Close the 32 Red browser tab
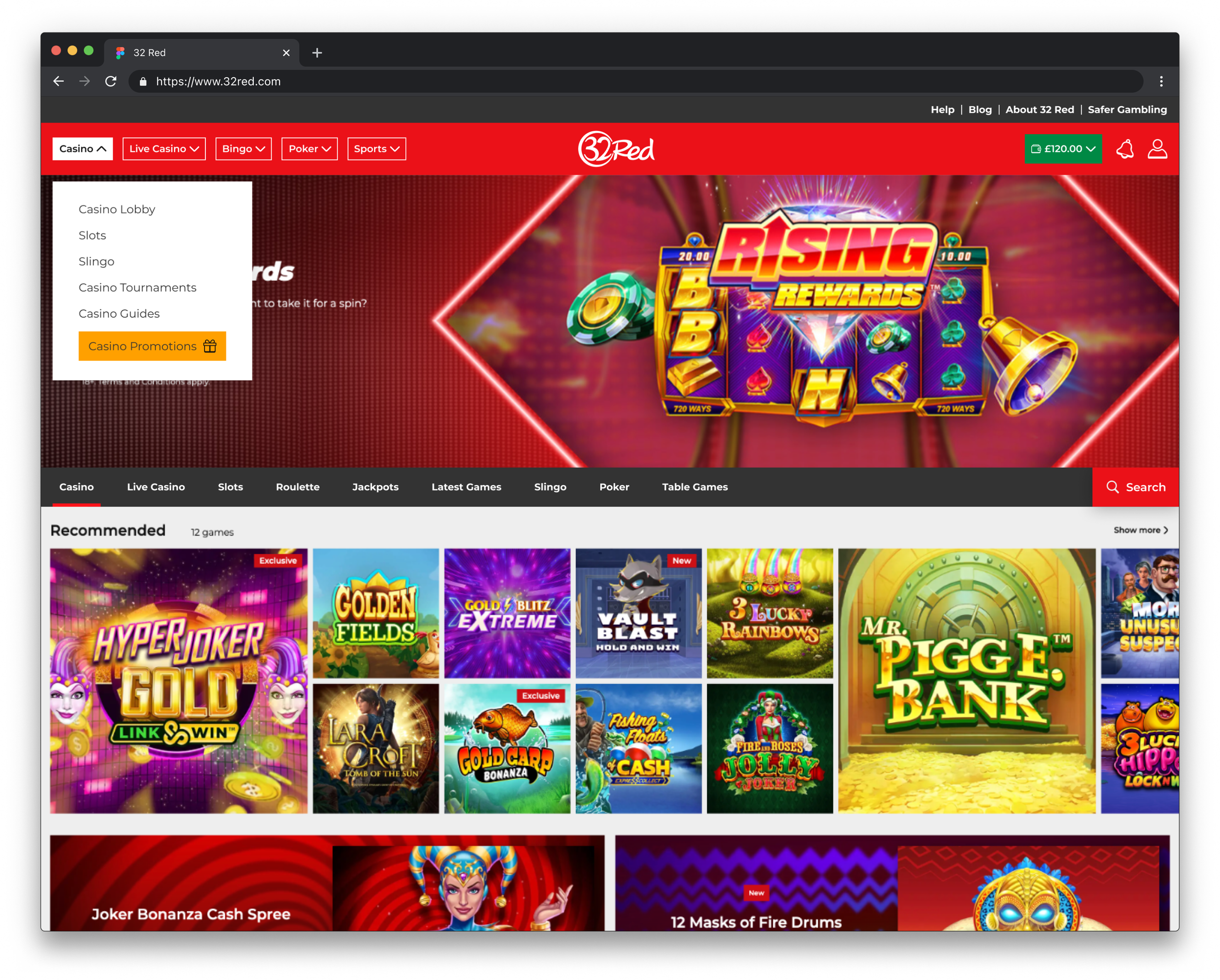Screen dimensions: 1220x980 (x=286, y=53)
